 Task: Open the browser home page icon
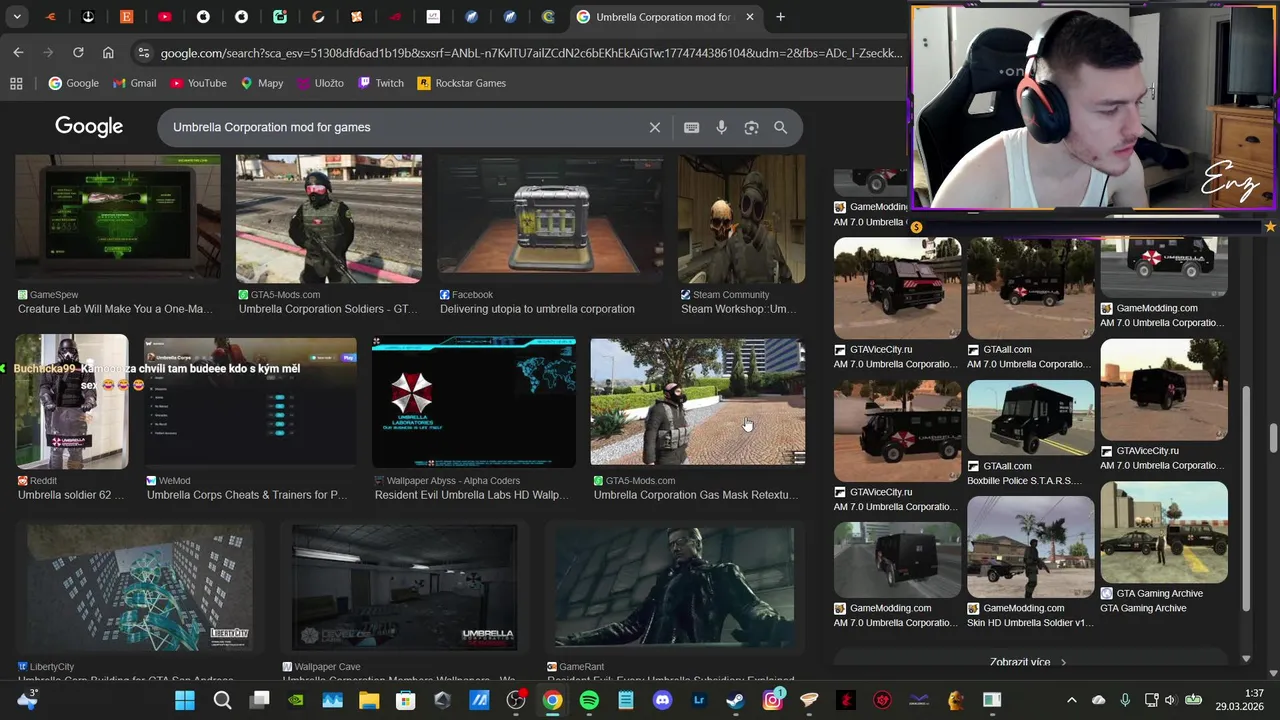[x=108, y=52]
